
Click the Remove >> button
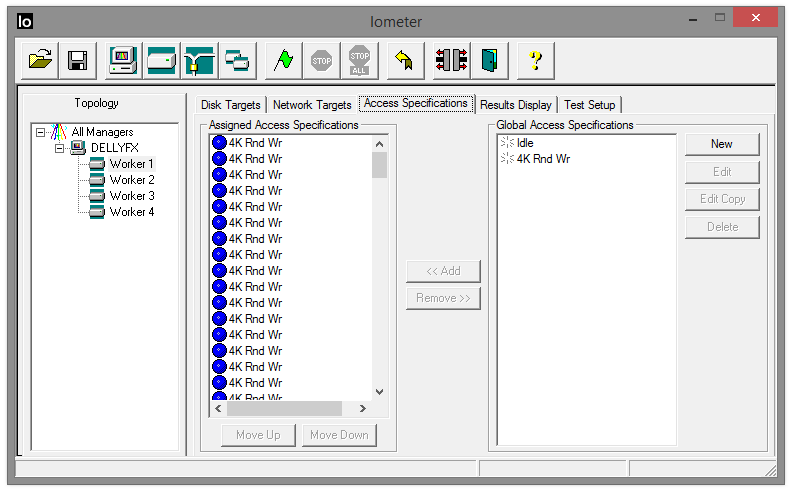443,298
